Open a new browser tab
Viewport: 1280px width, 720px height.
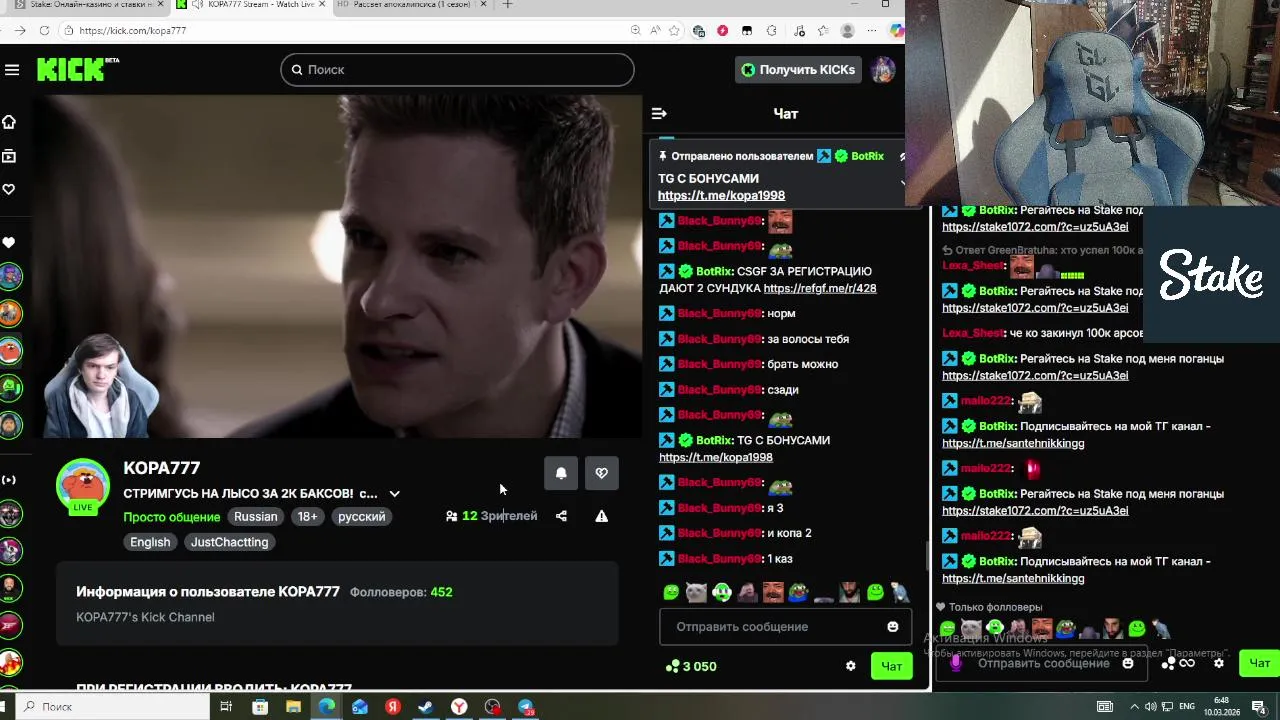tap(507, 5)
